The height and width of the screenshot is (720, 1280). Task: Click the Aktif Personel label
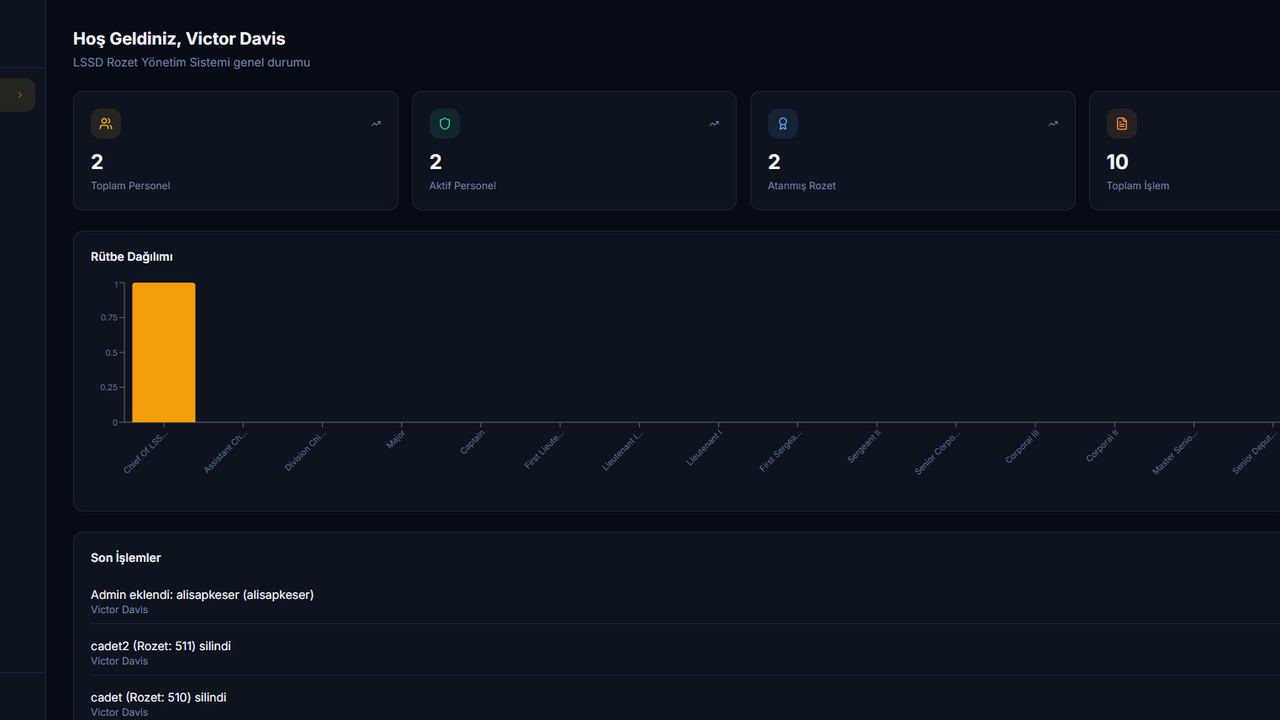pos(462,186)
